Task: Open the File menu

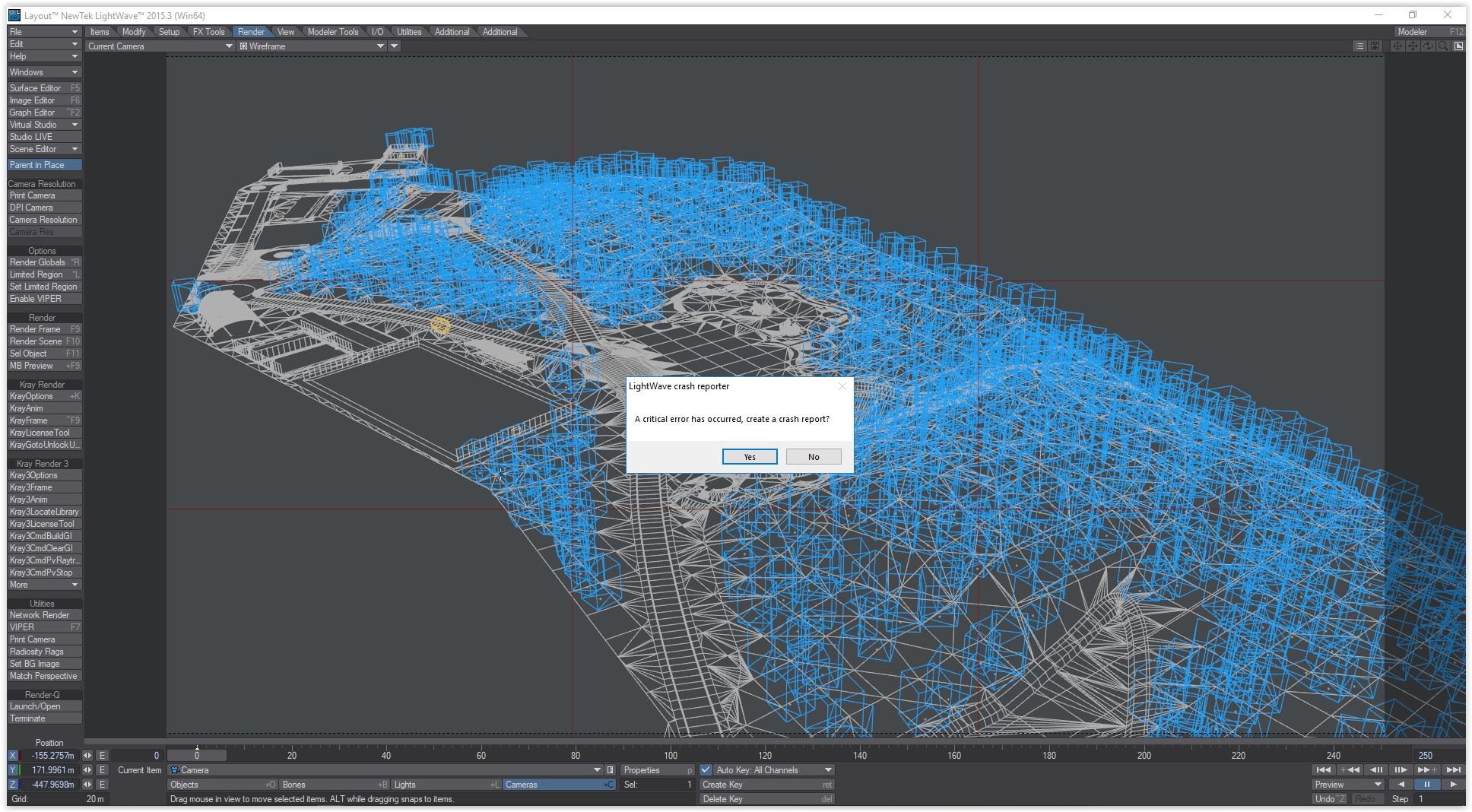Action: (x=43, y=32)
